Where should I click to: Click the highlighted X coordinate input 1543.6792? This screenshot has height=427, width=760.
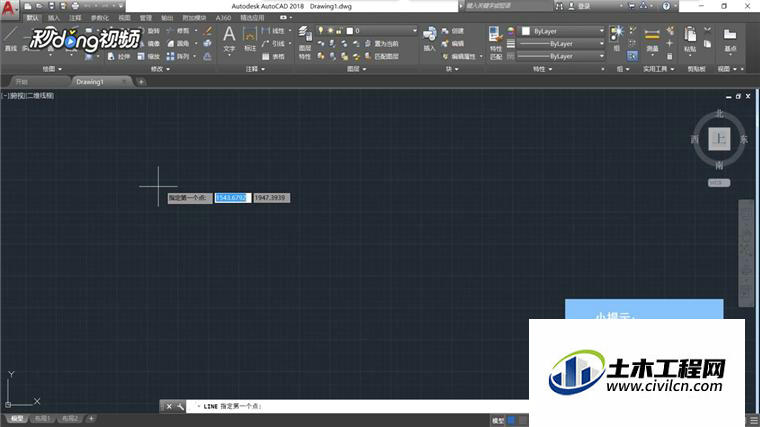(233, 198)
